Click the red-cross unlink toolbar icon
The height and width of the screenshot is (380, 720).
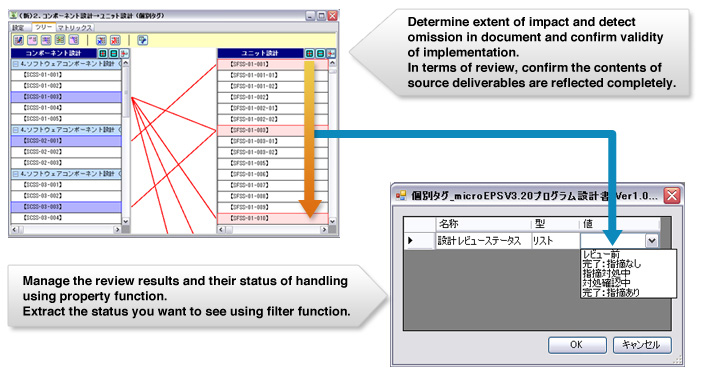pos(115,40)
